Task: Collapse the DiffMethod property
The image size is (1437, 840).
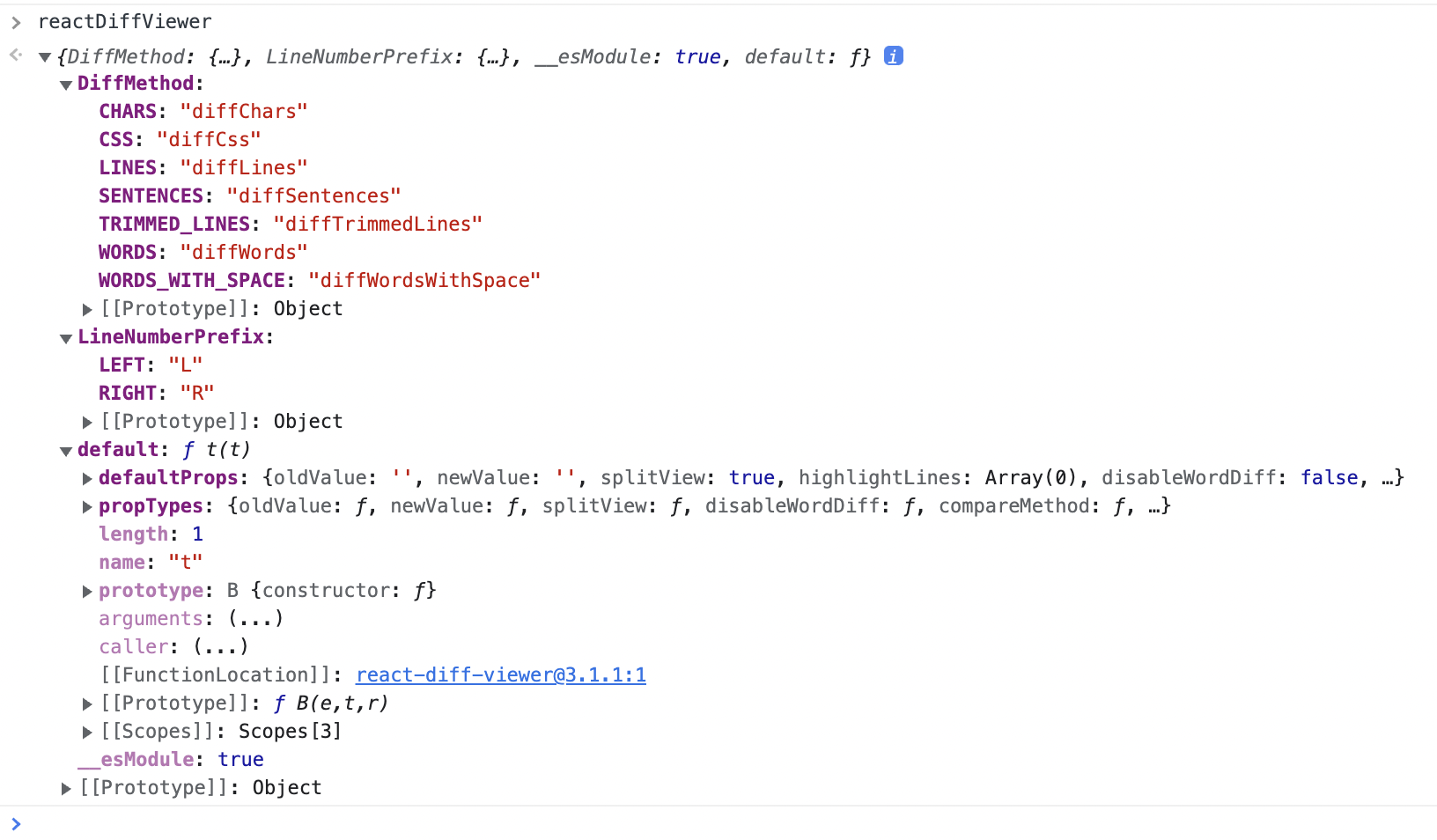Action: (66, 85)
